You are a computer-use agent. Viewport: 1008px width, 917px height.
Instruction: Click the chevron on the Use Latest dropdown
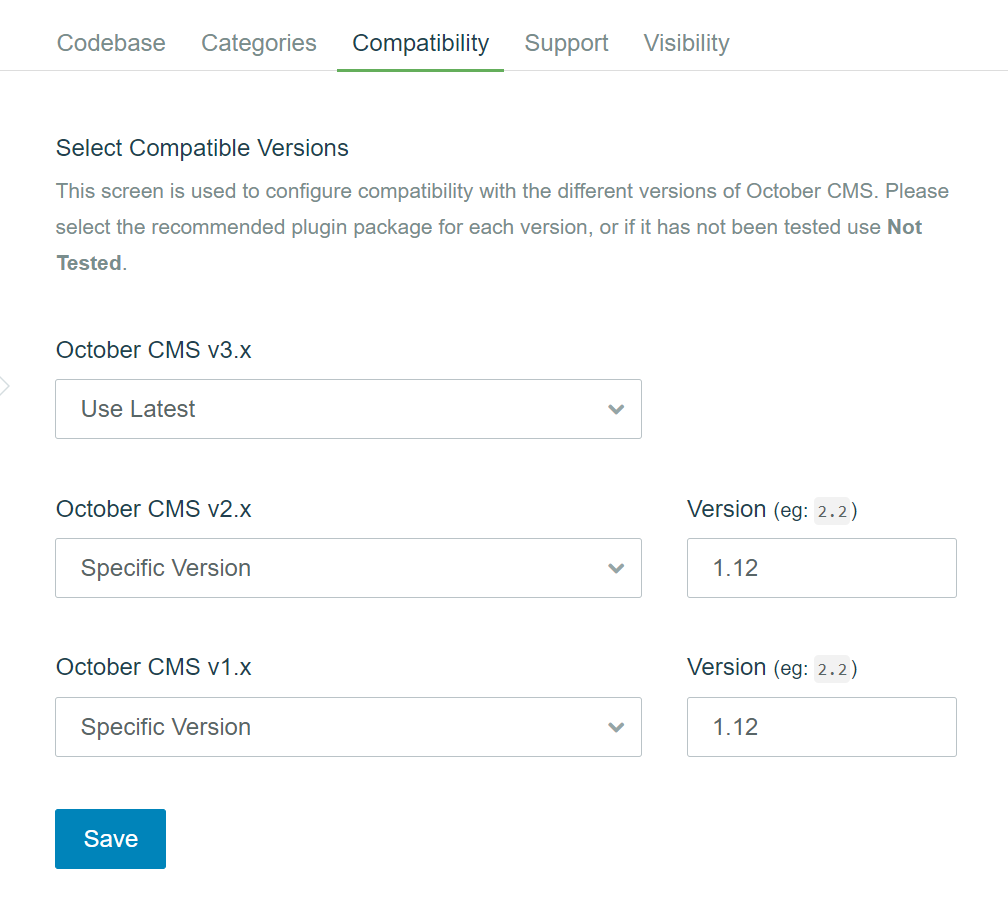click(617, 408)
